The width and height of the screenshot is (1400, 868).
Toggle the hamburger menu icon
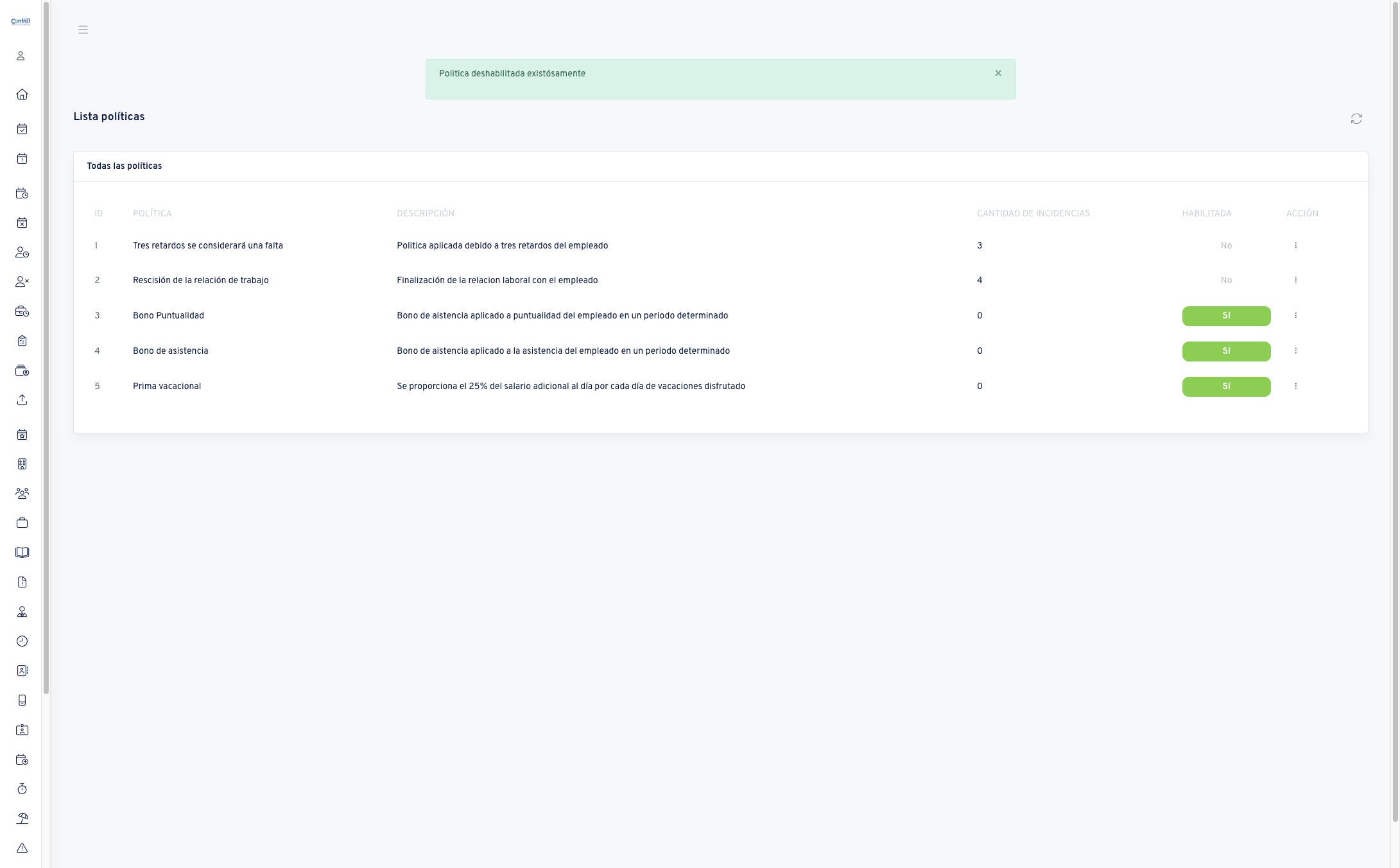[x=83, y=30]
